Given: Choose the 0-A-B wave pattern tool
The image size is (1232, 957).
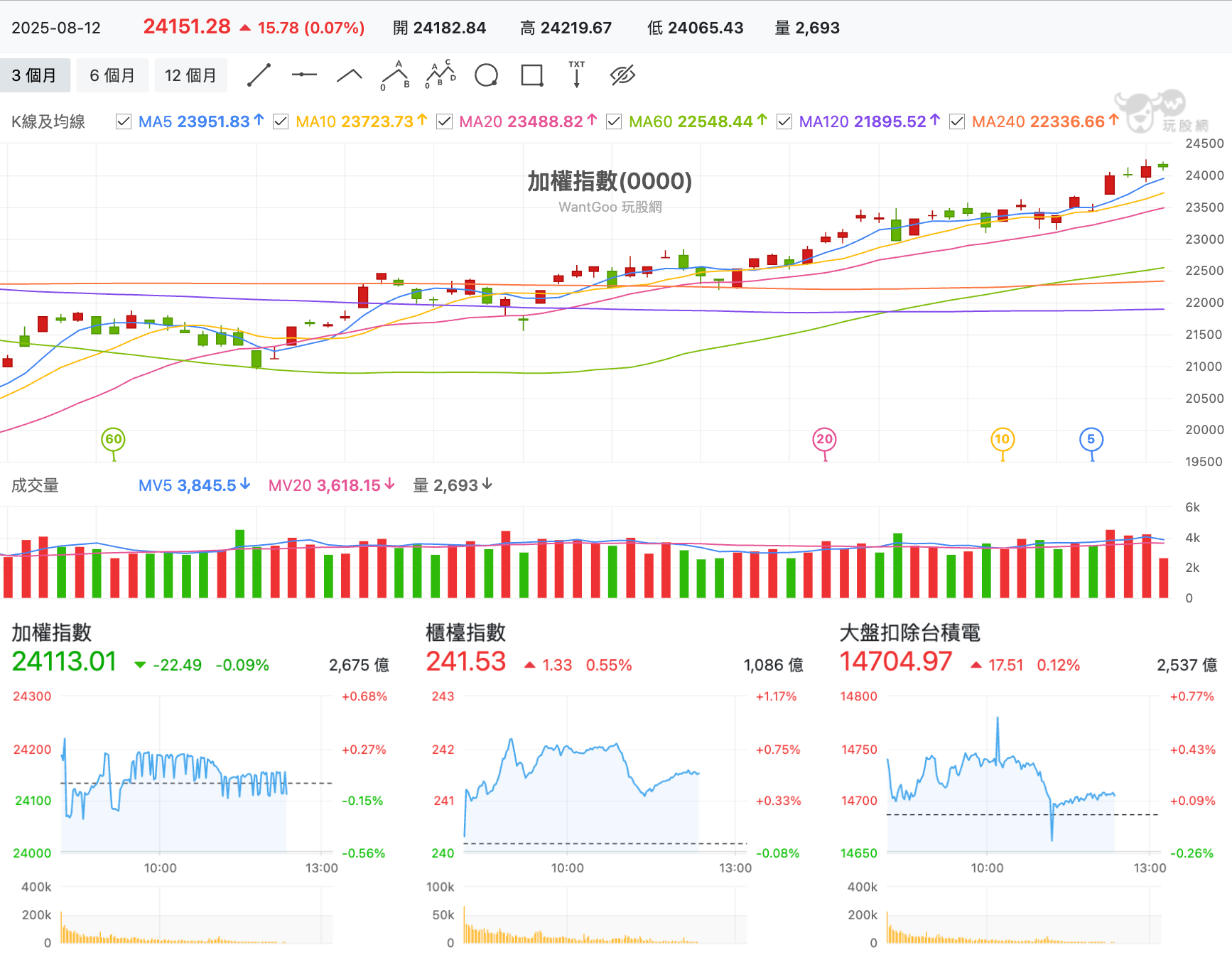Looking at the screenshot, I should (396, 75).
